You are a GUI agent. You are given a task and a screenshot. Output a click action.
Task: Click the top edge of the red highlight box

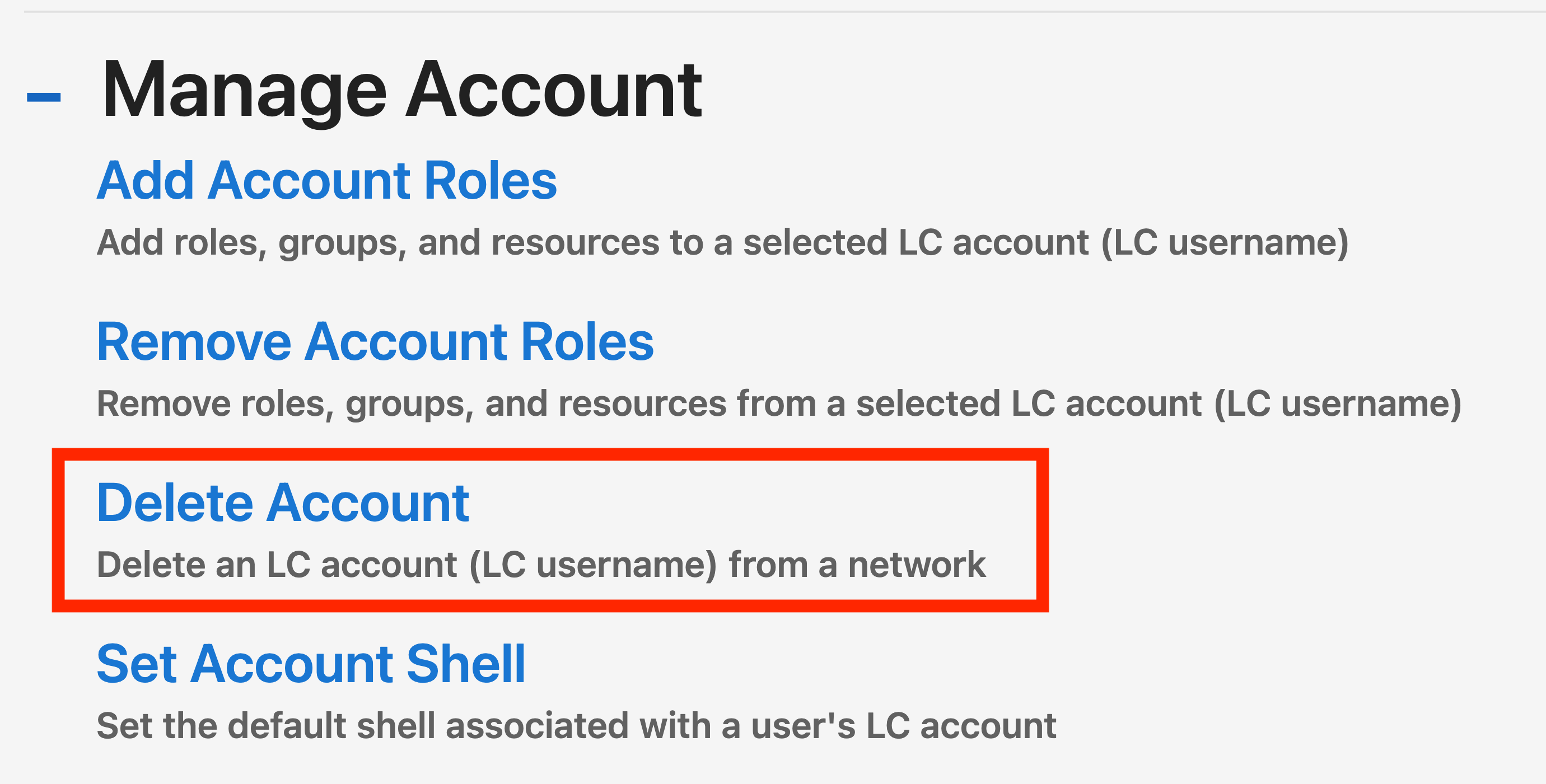(x=550, y=455)
